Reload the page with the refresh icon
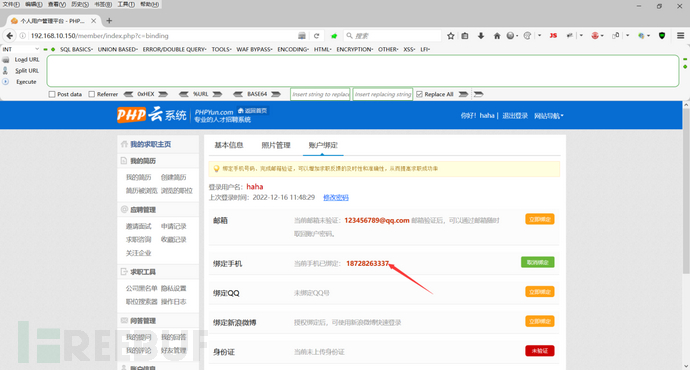690x370 pixels. pyautogui.click(x=316, y=36)
